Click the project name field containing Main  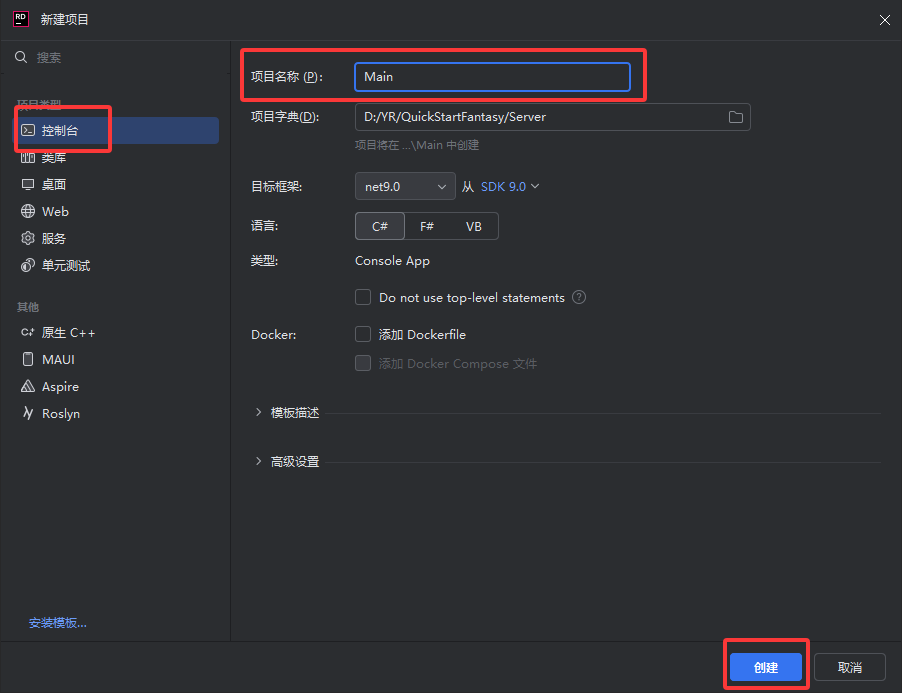tap(492, 77)
